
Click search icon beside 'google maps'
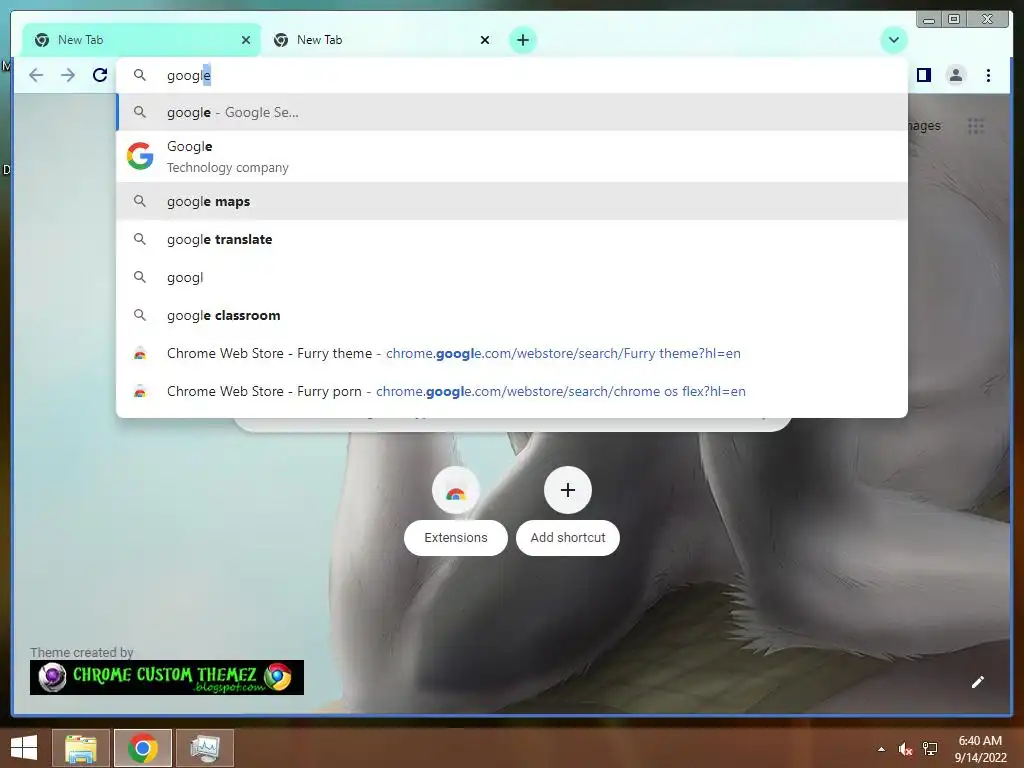[x=140, y=201]
